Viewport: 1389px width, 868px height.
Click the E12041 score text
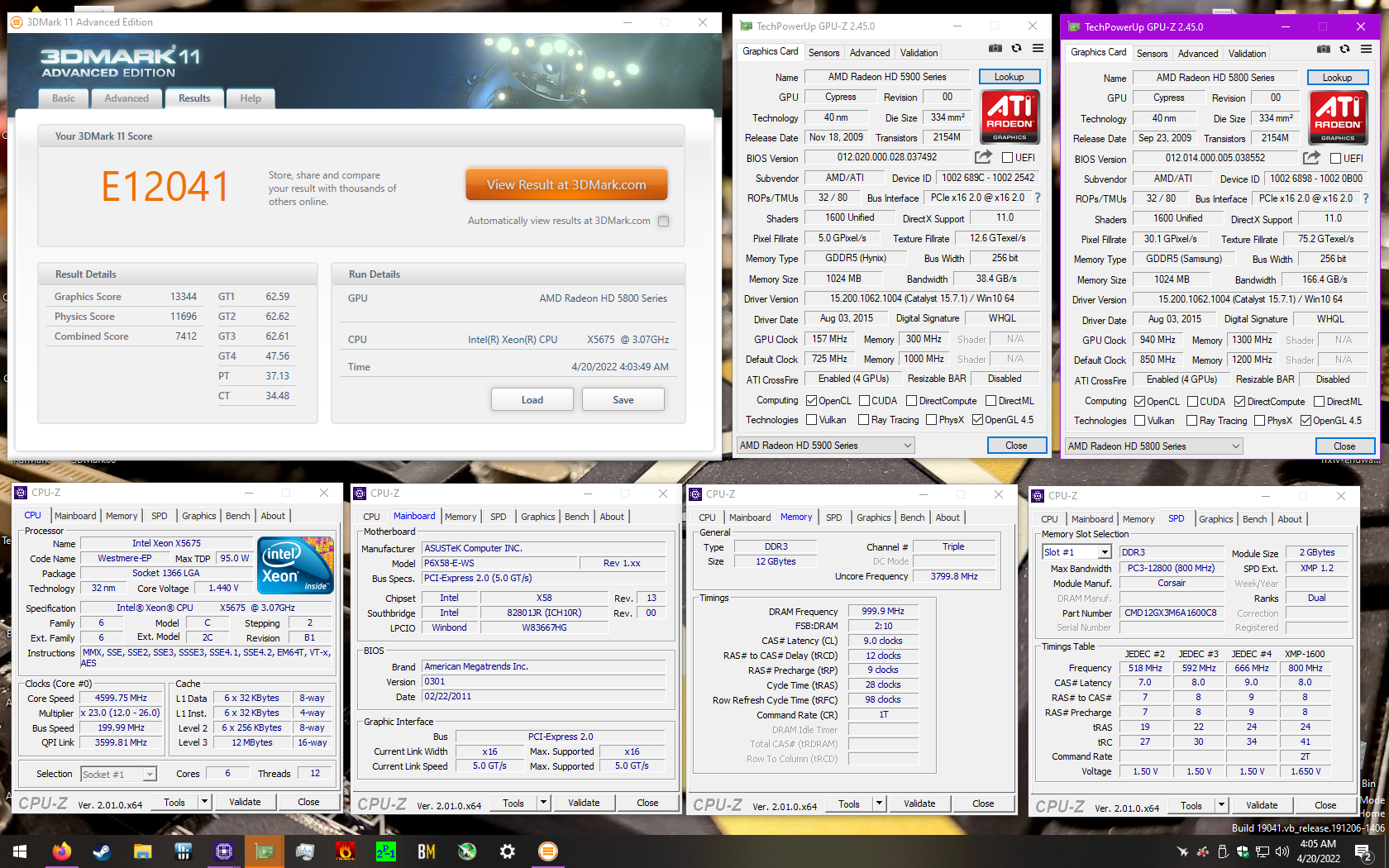165,187
